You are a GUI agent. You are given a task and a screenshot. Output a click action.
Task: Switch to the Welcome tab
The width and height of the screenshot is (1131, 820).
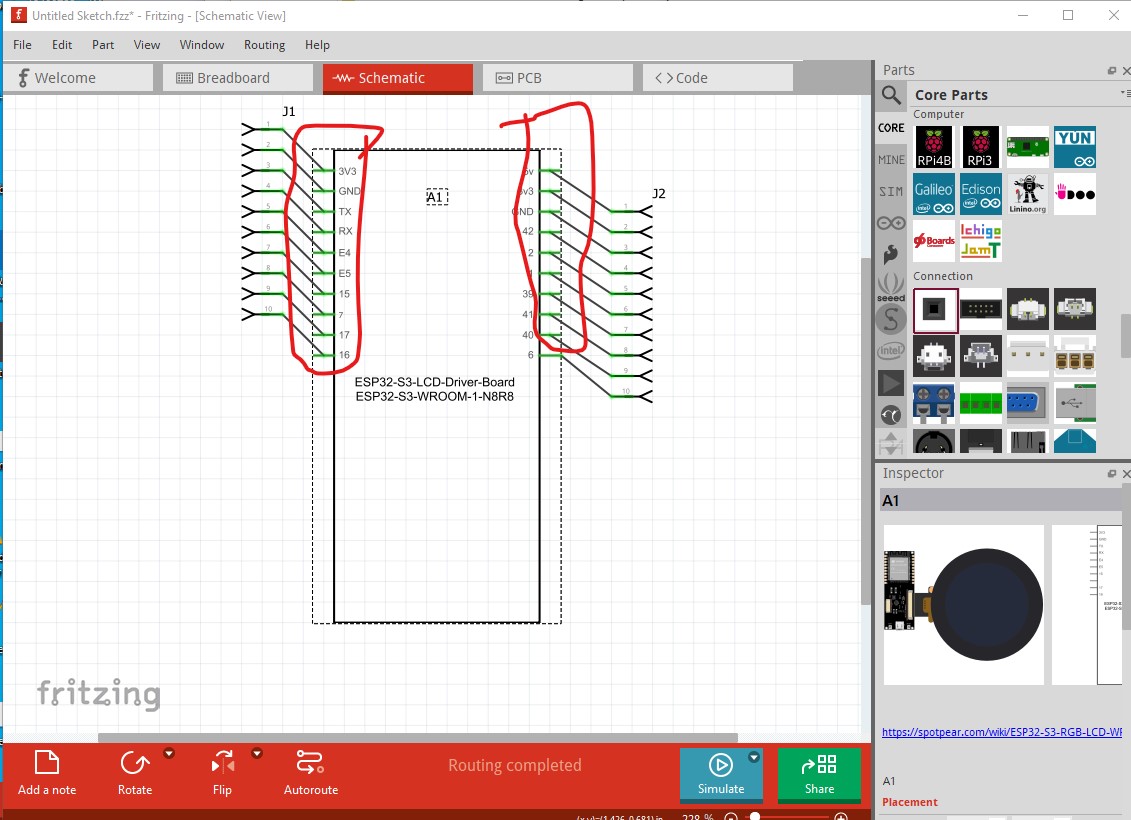coord(78,78)
